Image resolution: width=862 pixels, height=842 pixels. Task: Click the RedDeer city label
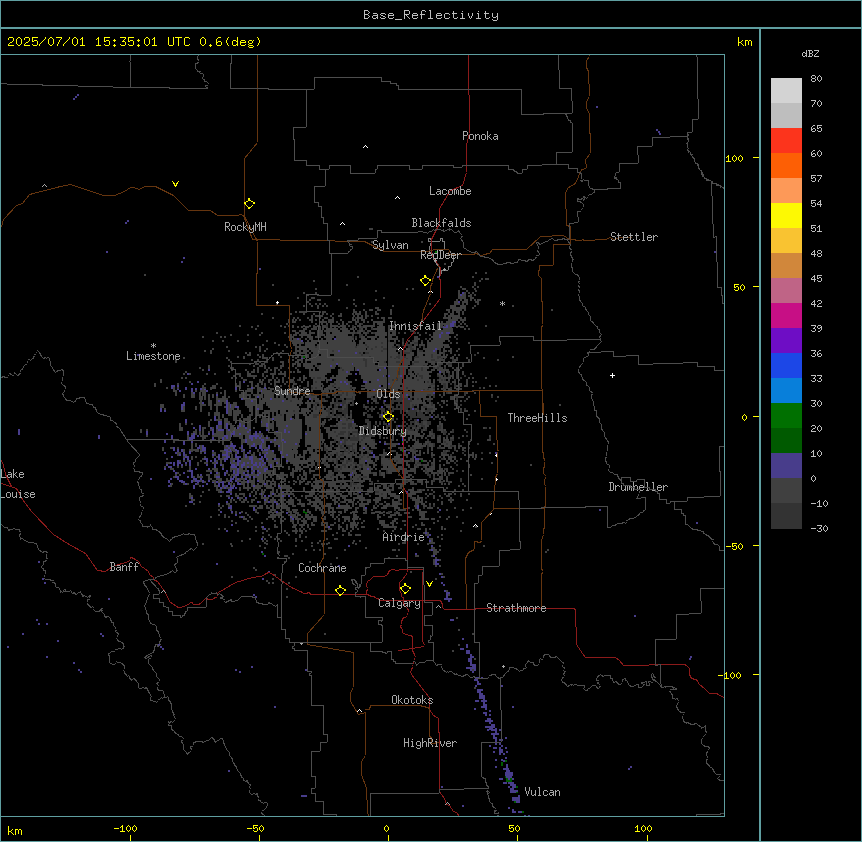440,255
